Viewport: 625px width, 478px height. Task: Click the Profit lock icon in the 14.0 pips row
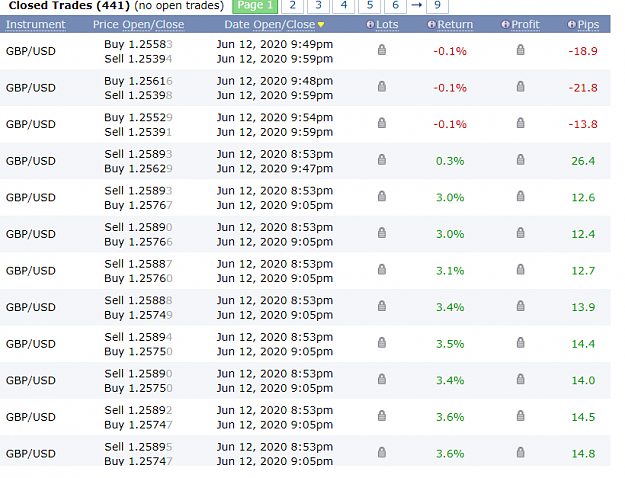point(521,379)
